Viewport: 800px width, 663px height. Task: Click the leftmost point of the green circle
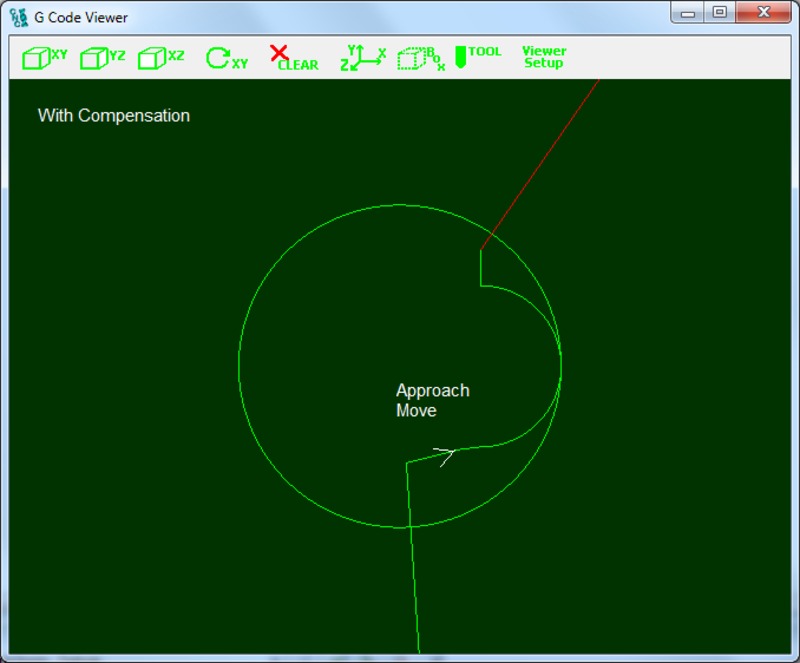pos(239,366)
